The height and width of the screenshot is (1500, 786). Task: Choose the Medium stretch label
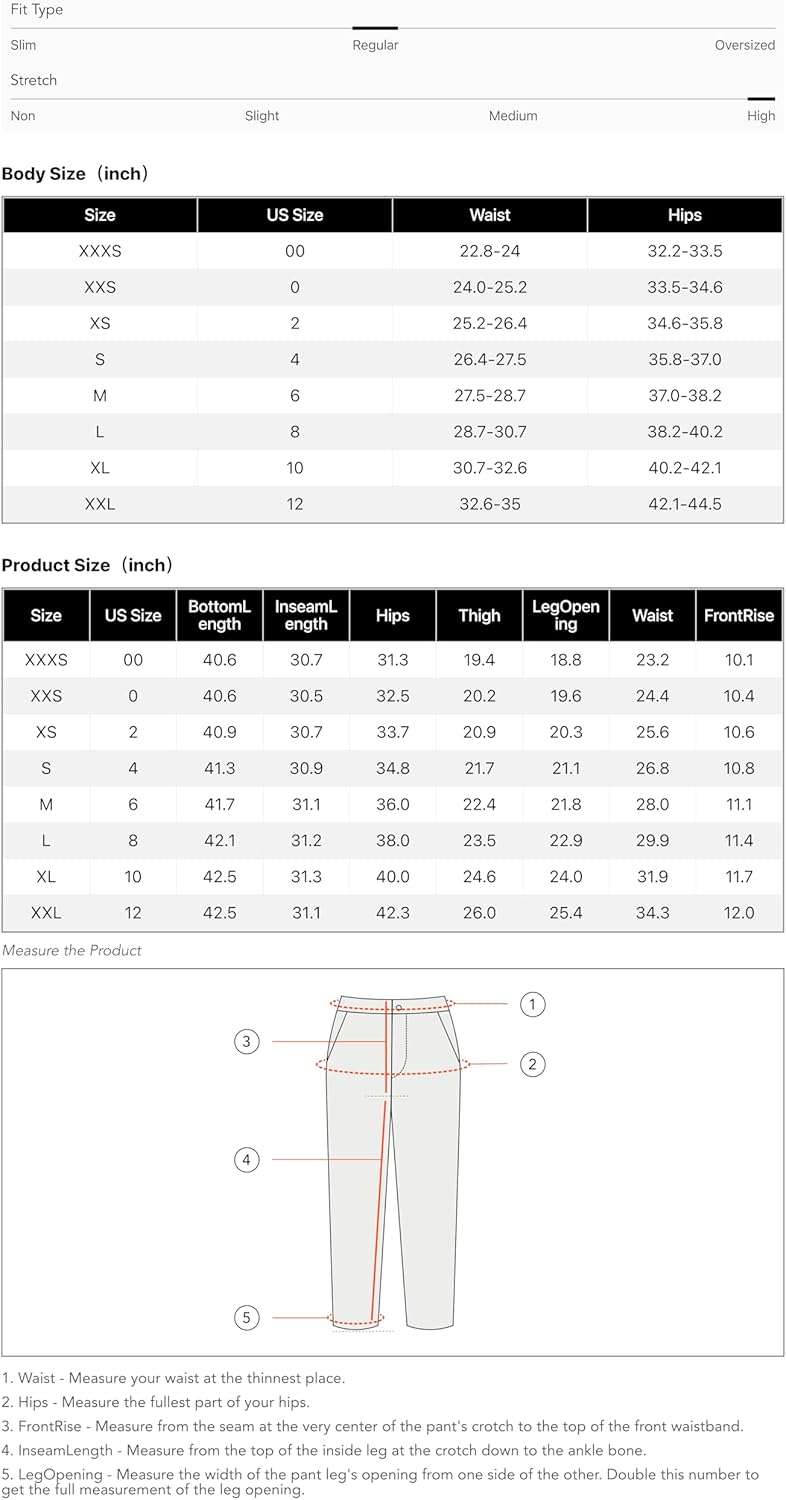[x=513, y=116]
